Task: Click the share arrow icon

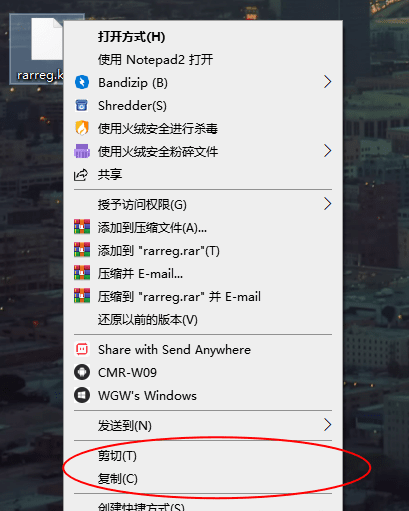Action: point(81,175)
